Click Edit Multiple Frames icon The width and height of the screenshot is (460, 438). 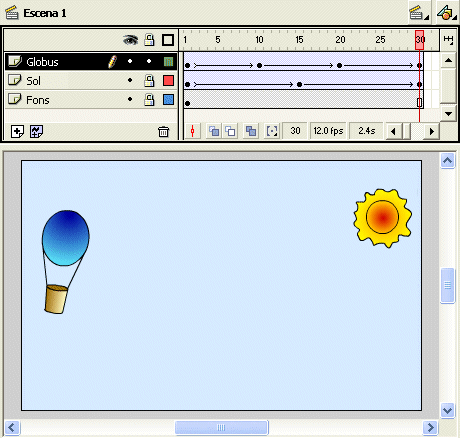coord(251,131)
